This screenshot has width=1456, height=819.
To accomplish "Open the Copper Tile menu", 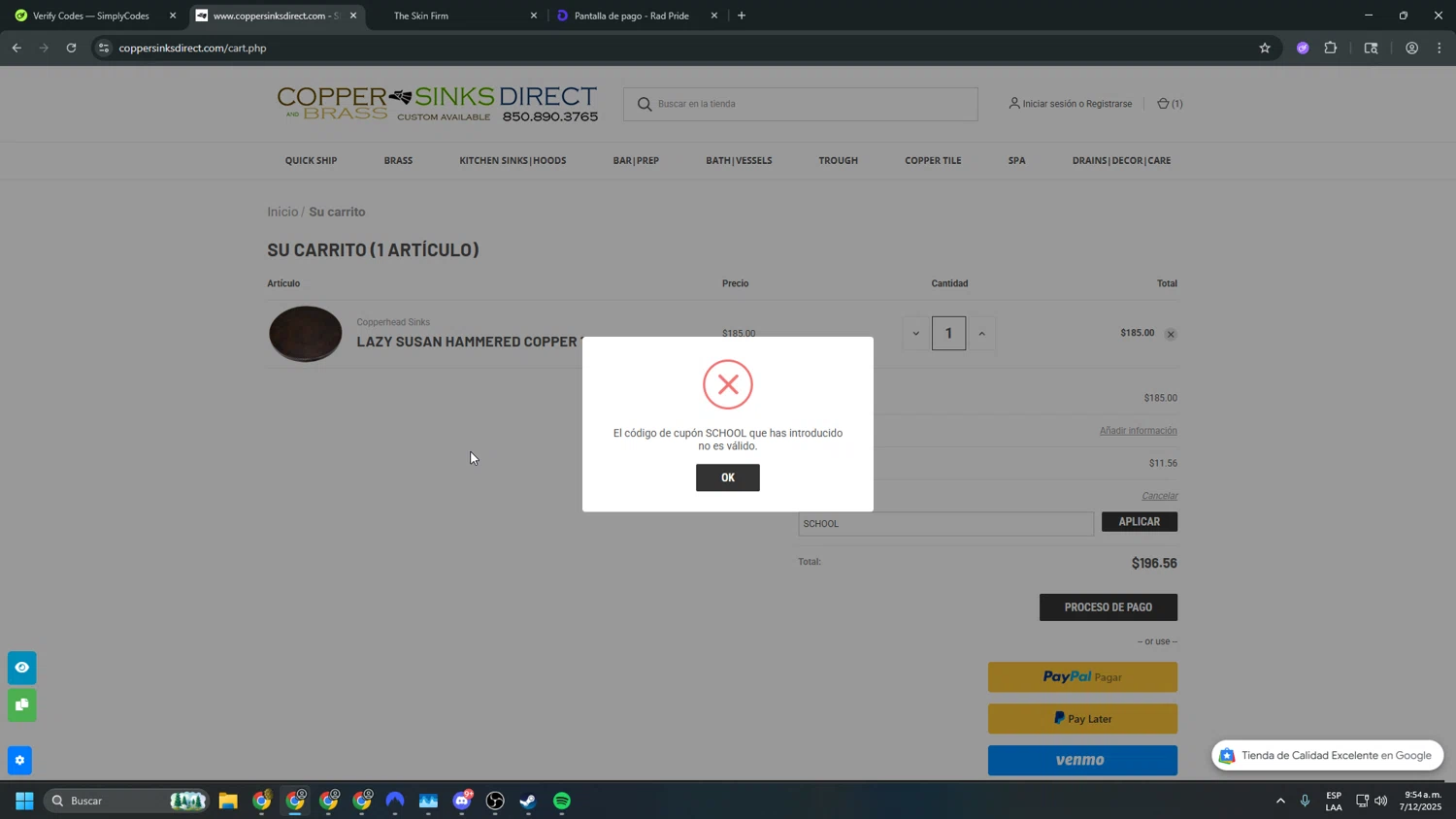I will [933, 161].
